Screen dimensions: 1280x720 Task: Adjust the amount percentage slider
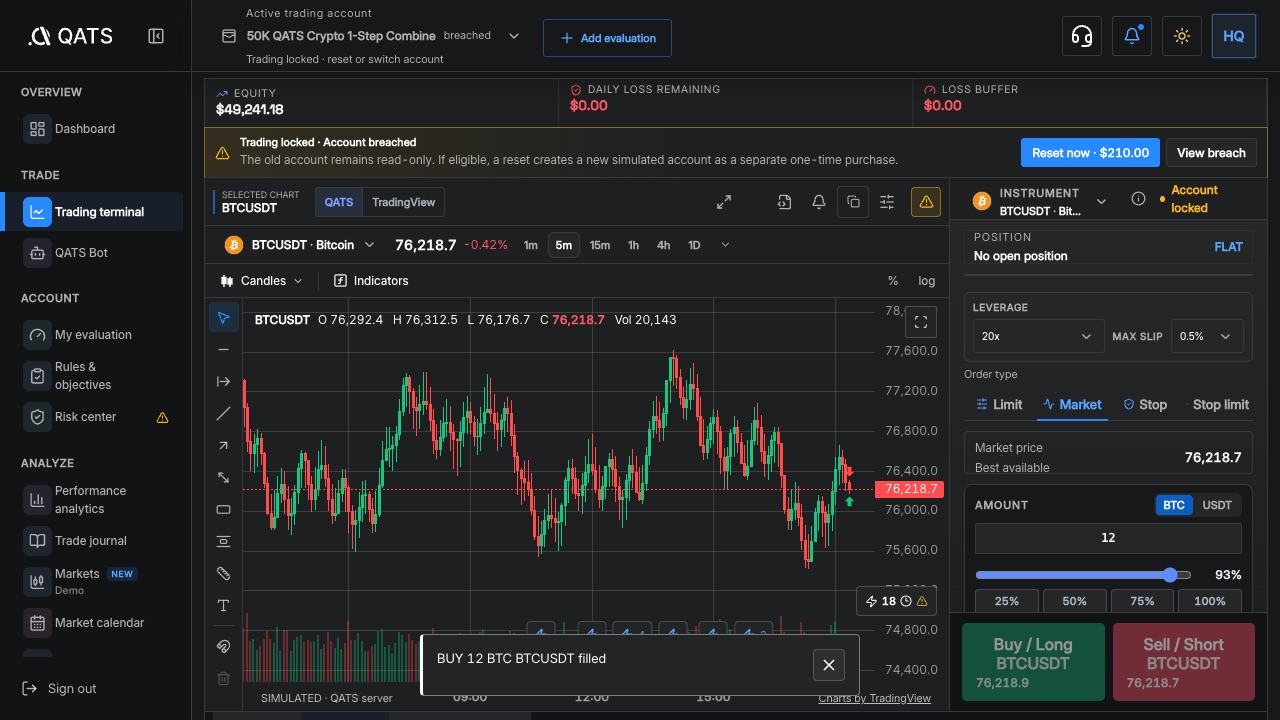(x=1083, y=575)
